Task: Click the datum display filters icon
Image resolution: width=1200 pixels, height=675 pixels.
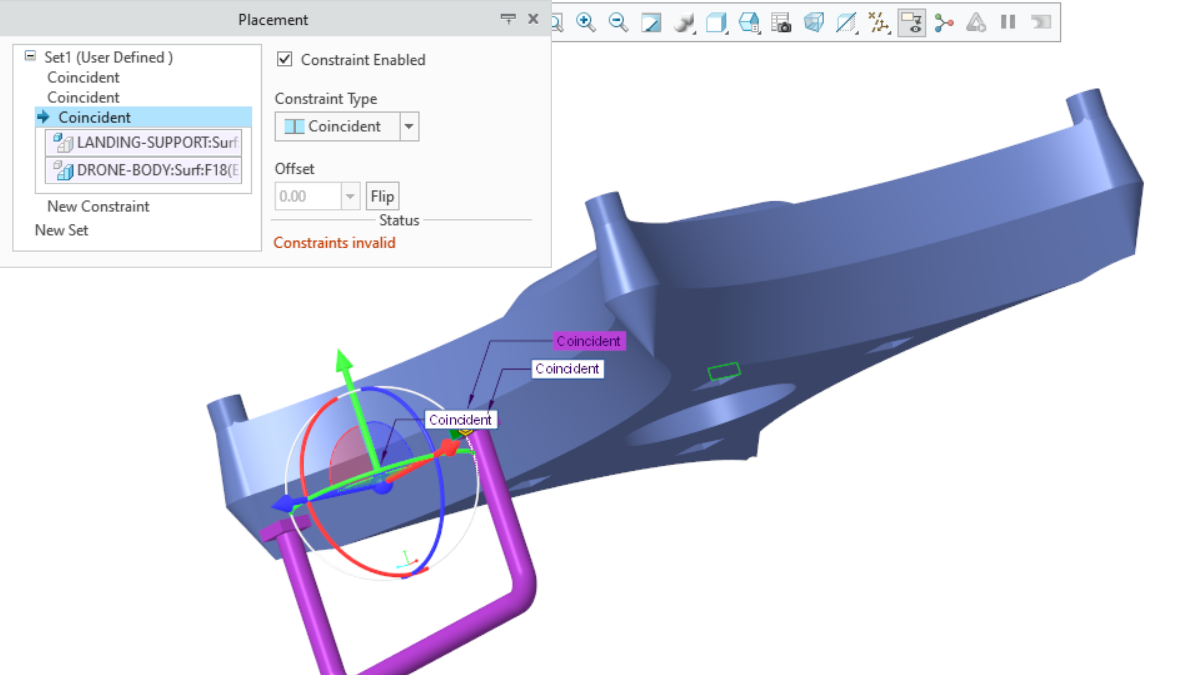Action: [x=878, y=22]
